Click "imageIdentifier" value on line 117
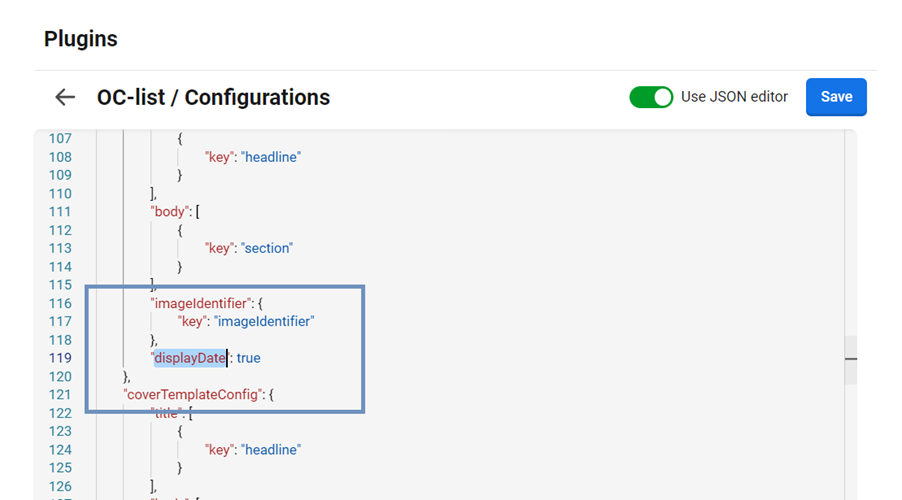This screenshot has height=500, width=902. 264,321
